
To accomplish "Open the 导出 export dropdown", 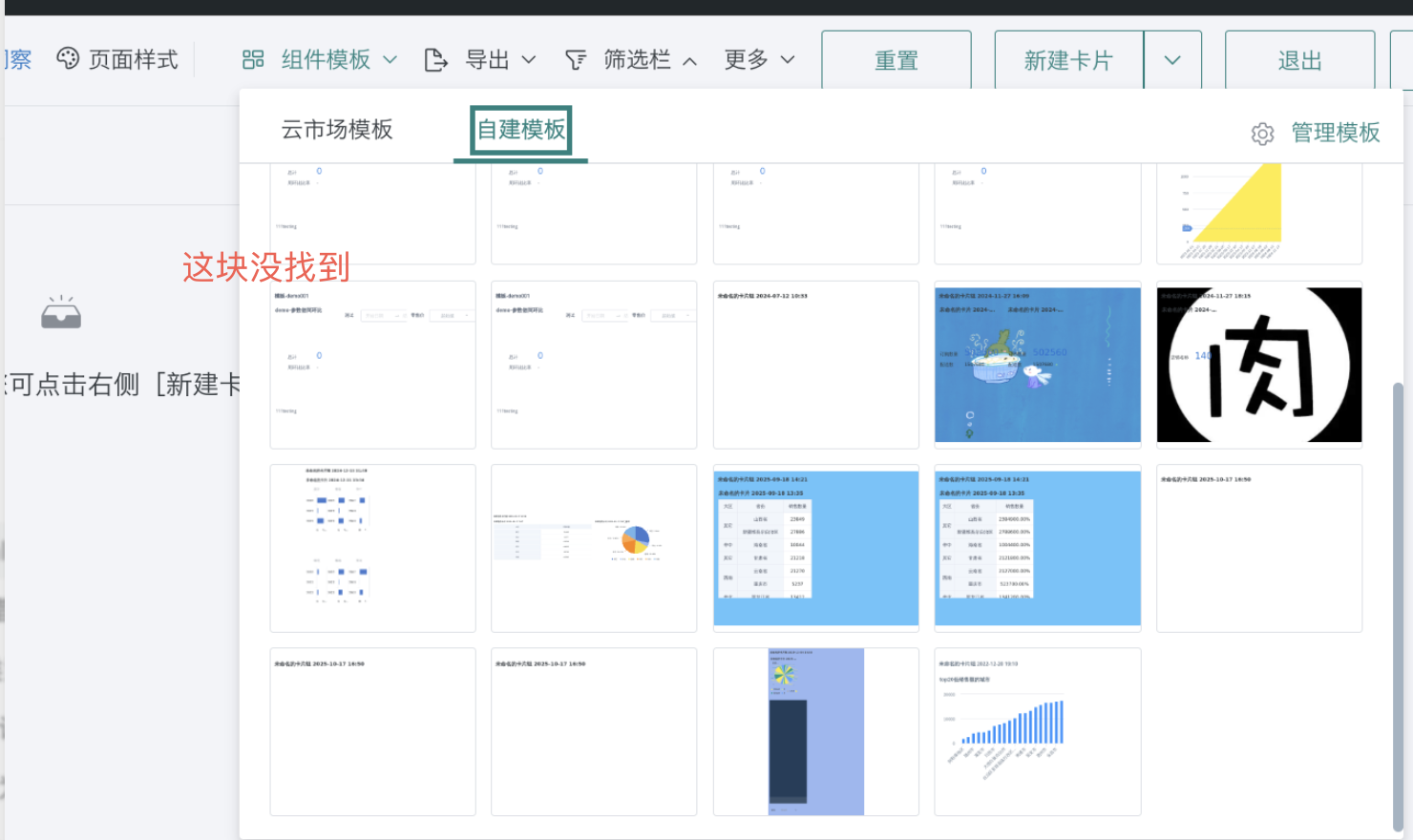I will pos(479,60).
